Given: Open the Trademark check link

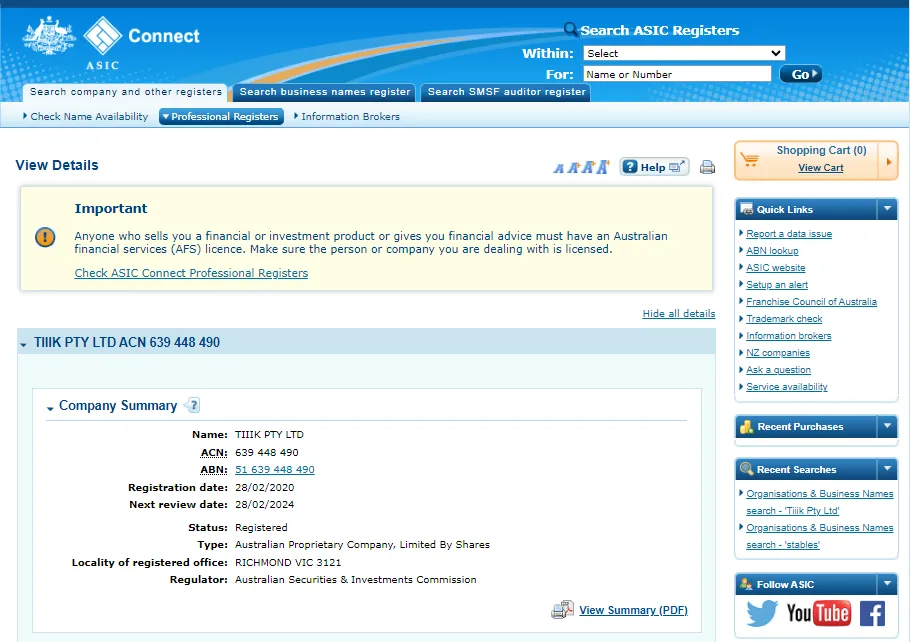Looking at the screenshot, I should click(783, 319).
